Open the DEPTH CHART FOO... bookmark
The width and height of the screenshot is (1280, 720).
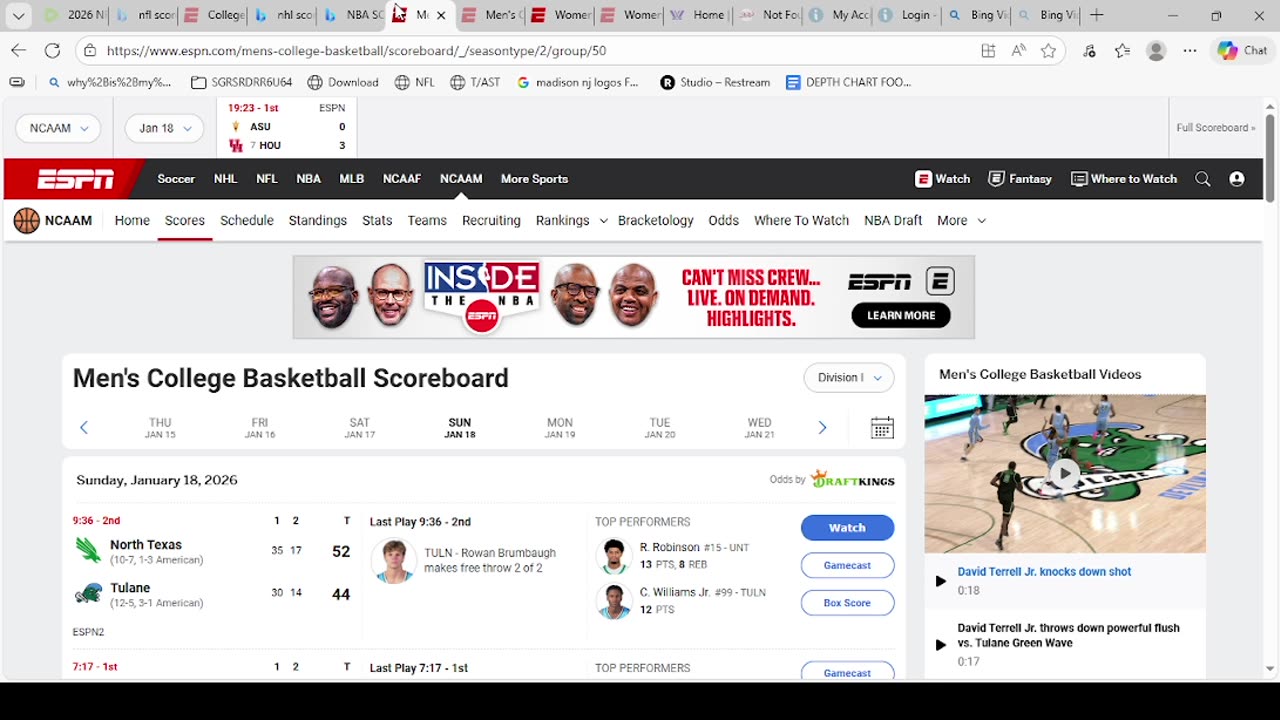[x=848, y=83]
